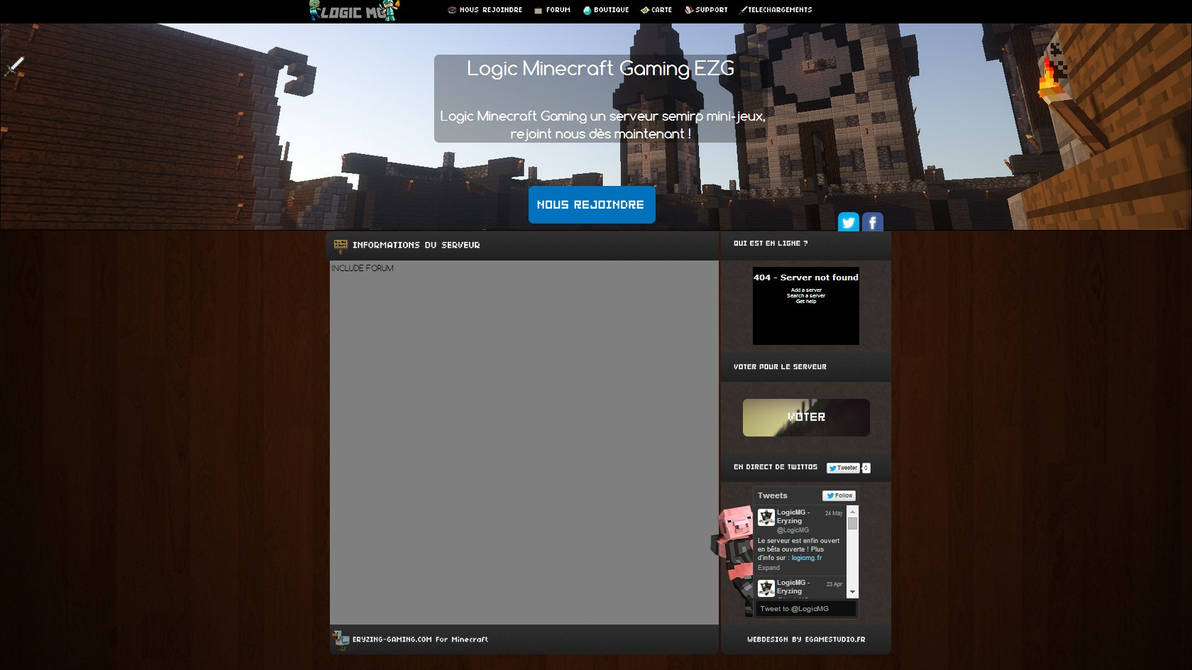The image size is (1192, 670).
Task: Open Facebook via the blue F icon
Action: tap(872, 222)
